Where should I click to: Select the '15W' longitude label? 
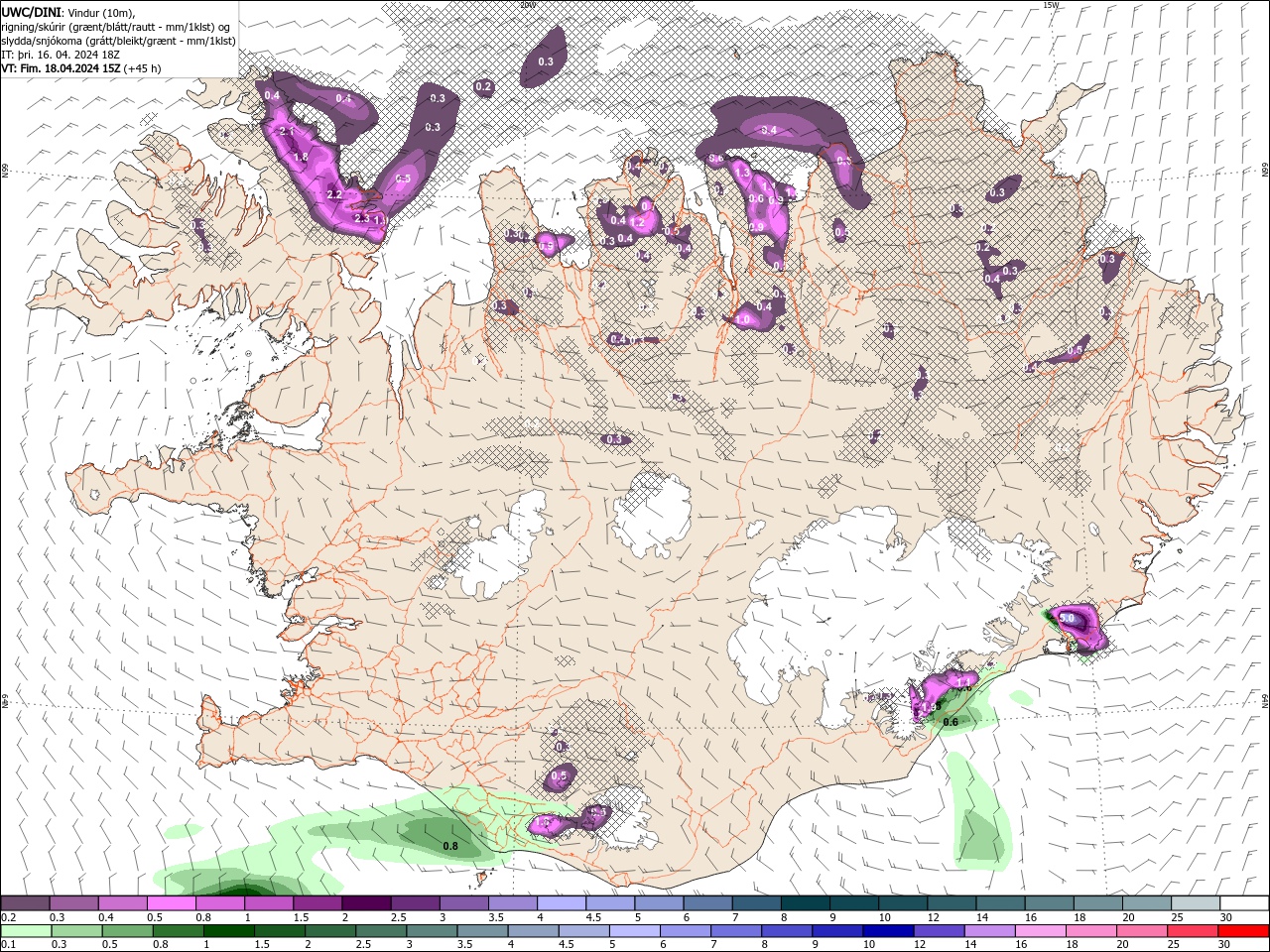pos(1051,4)
